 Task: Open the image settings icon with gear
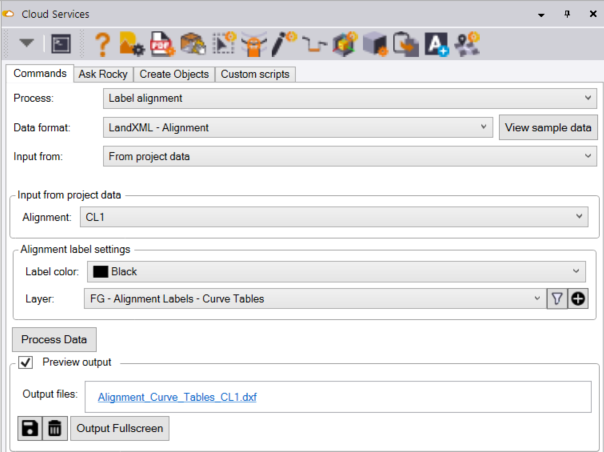(132, 44)
